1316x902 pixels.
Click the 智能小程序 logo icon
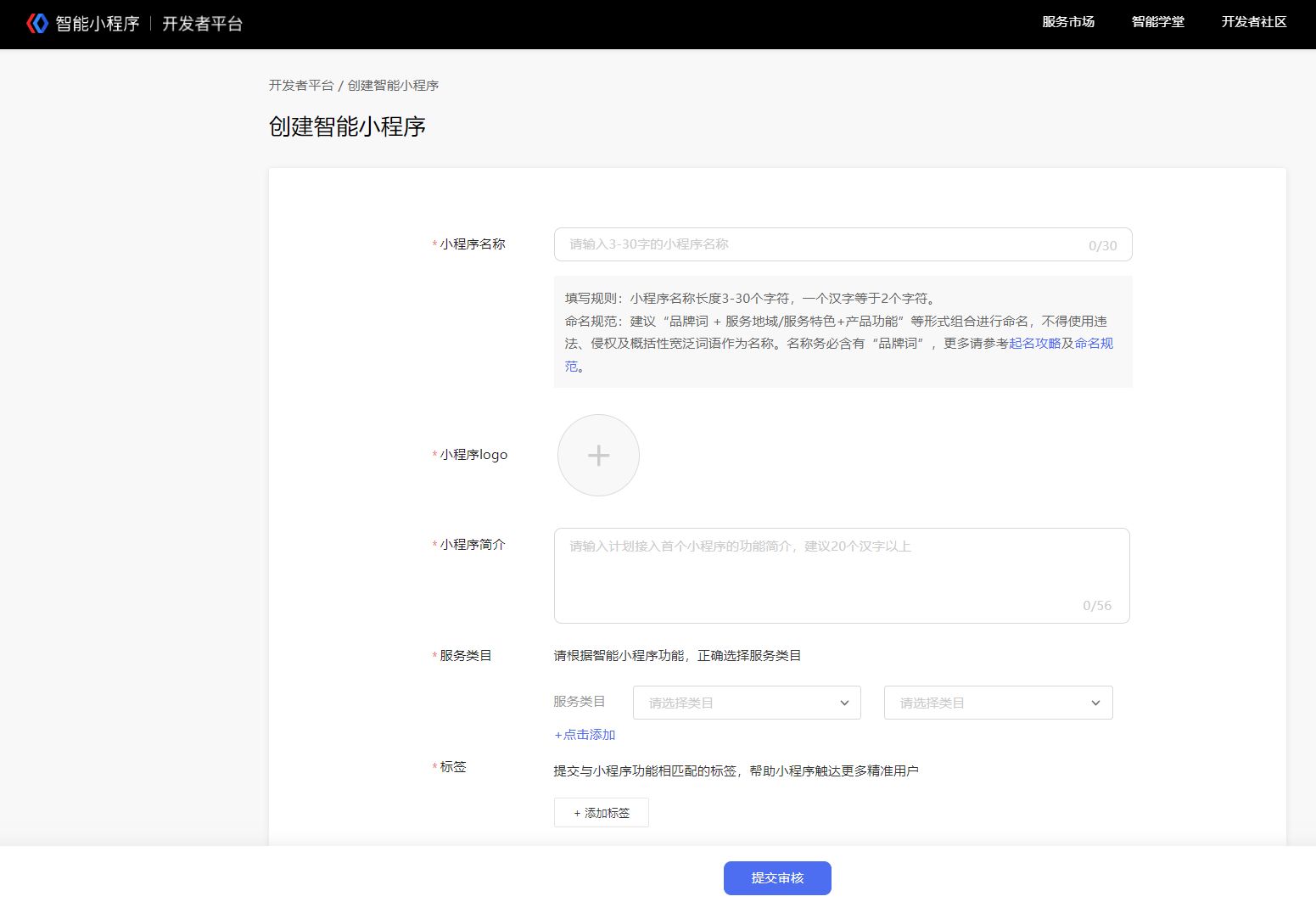(36, 24)
